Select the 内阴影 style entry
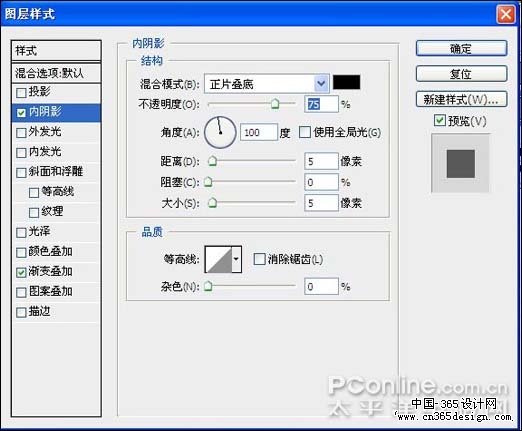The height and width of the screenshot is (431, 522). click(x=56, y=112)
